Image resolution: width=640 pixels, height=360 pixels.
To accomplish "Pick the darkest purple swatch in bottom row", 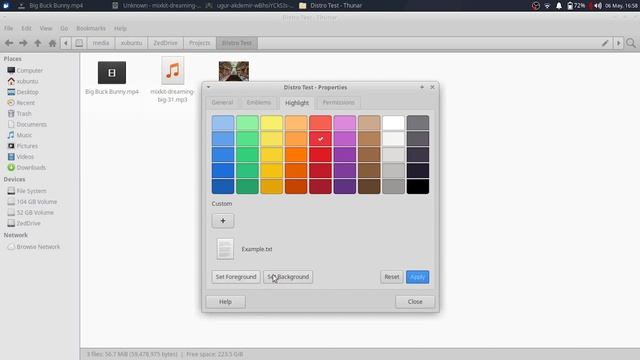I will tap(345, 186).
